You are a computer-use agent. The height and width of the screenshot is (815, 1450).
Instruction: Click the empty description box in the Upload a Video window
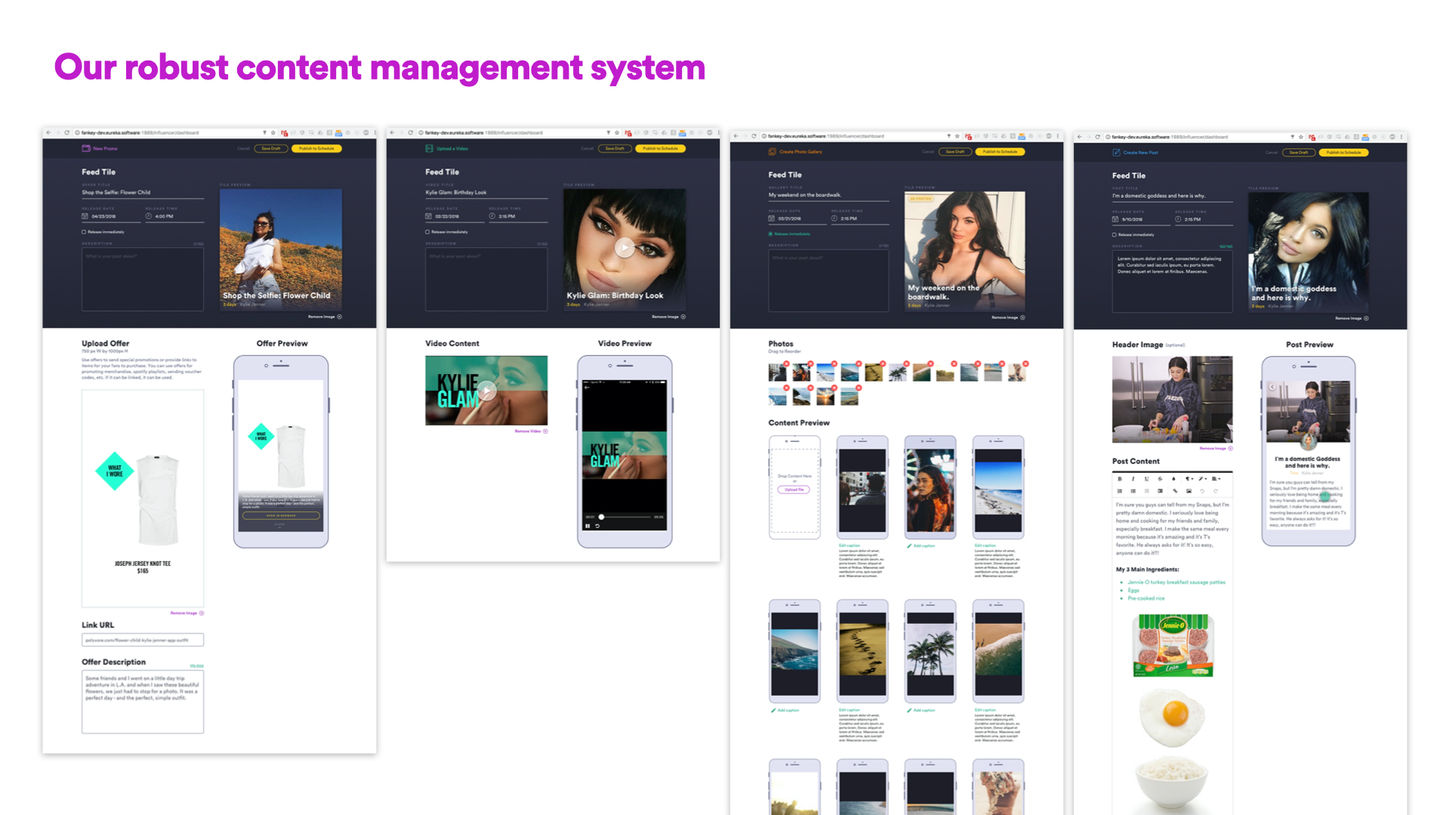pyautogui.click(x=486, y=279)
